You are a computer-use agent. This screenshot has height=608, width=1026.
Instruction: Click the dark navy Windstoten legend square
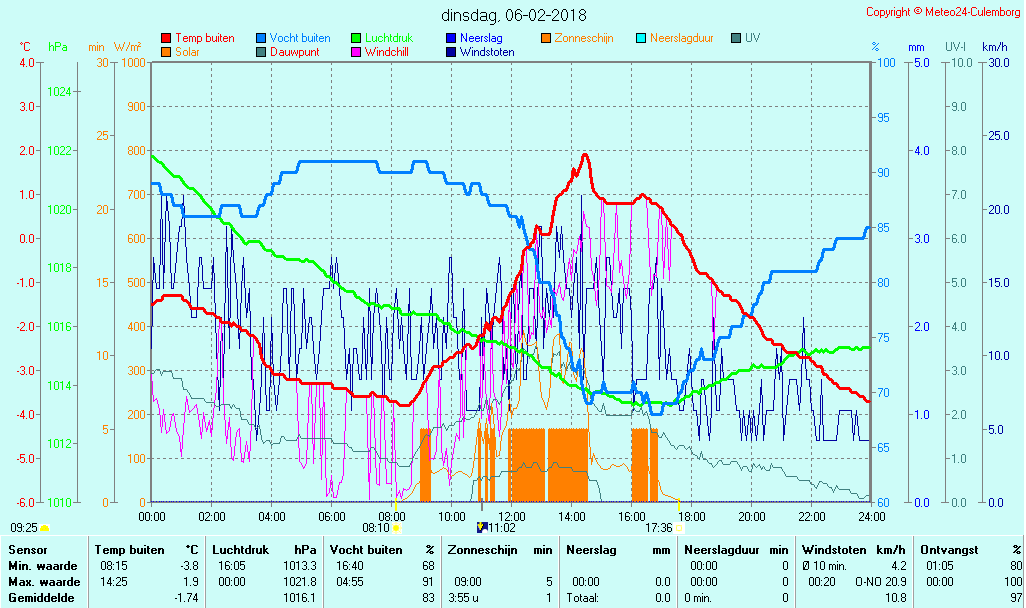click(452, 52)
